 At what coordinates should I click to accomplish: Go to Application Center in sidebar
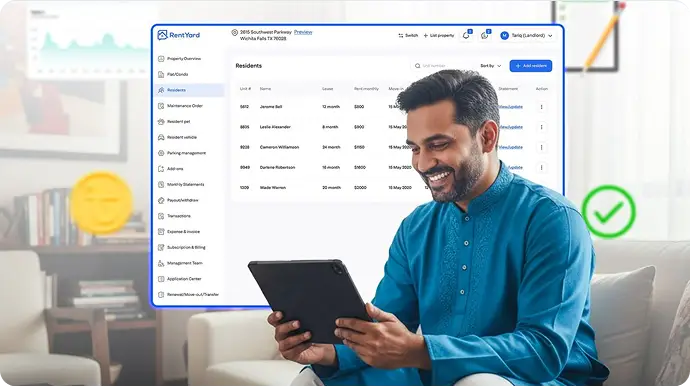(x=184, y=279)
